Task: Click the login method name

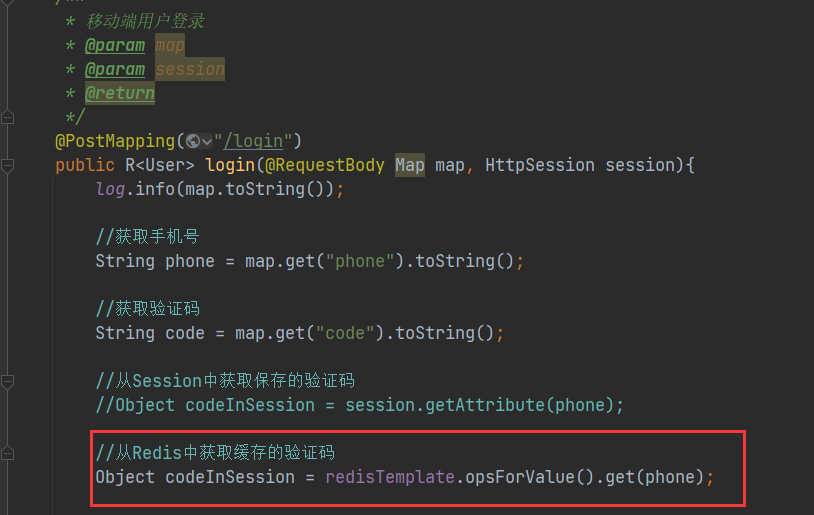Action: click(x=230, y=165)
